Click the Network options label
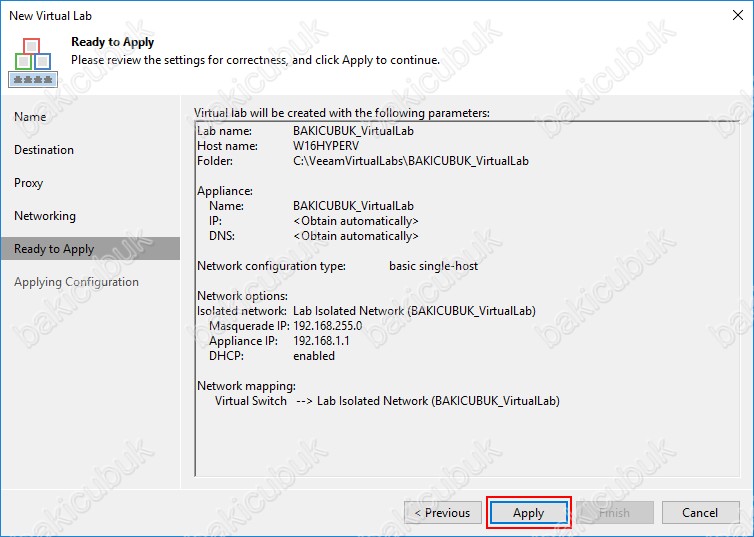Viewport: 754px width, 537px height. 242,296
